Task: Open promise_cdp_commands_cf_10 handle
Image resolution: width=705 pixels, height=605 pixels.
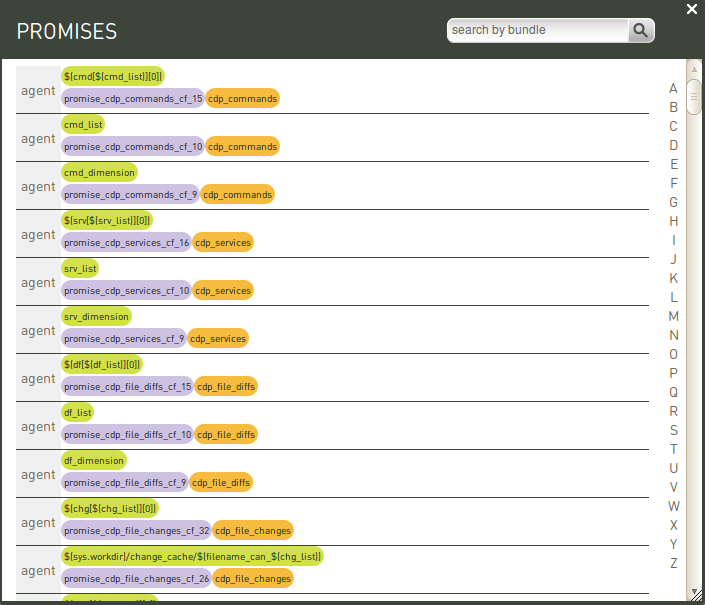Action: pos(133,147)
